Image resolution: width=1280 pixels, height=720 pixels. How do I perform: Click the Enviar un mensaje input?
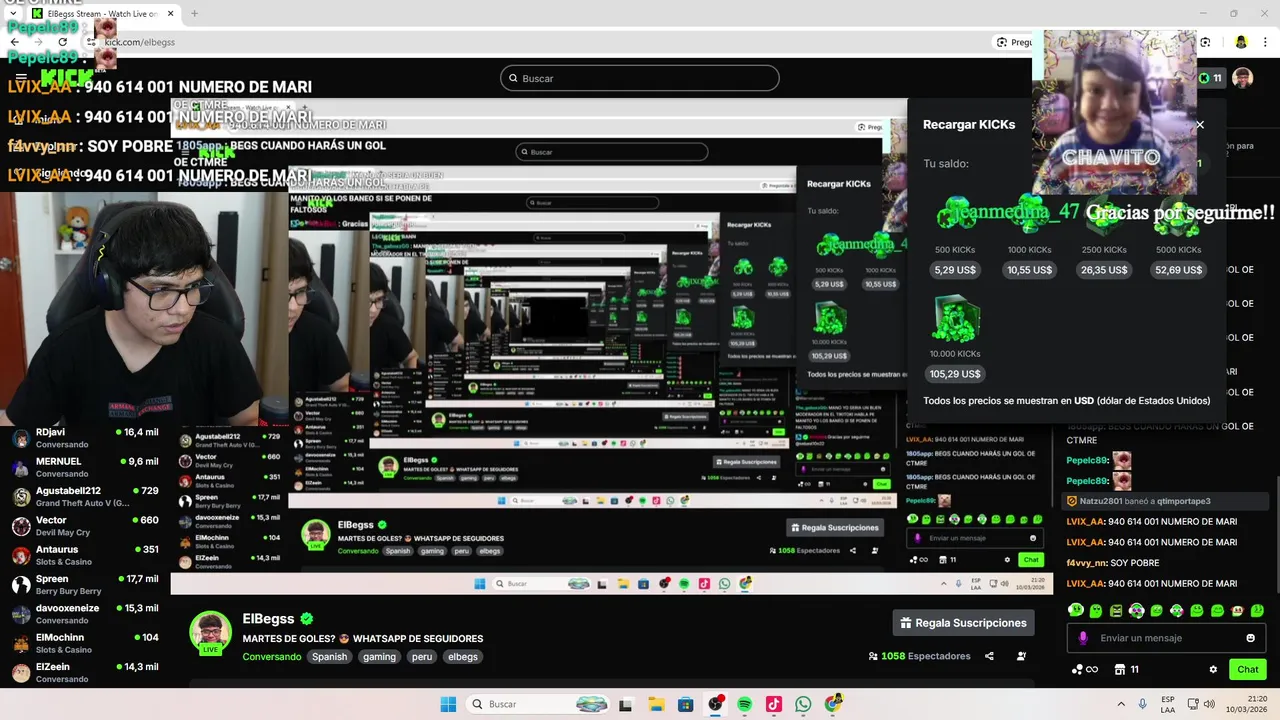coord(1168,638)
